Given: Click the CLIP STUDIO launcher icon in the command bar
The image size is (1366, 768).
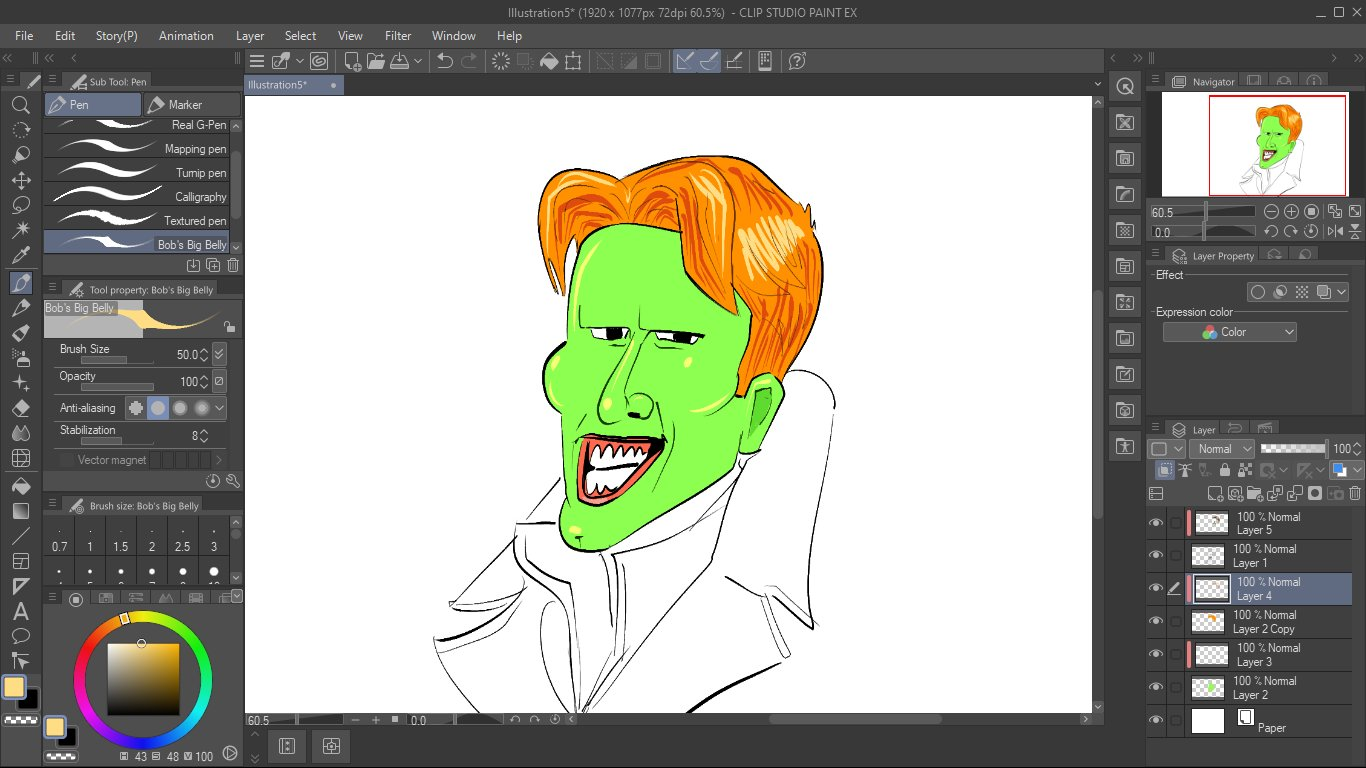Looking at the screenshot, I should pyautogui.click(x=319, y=61).
